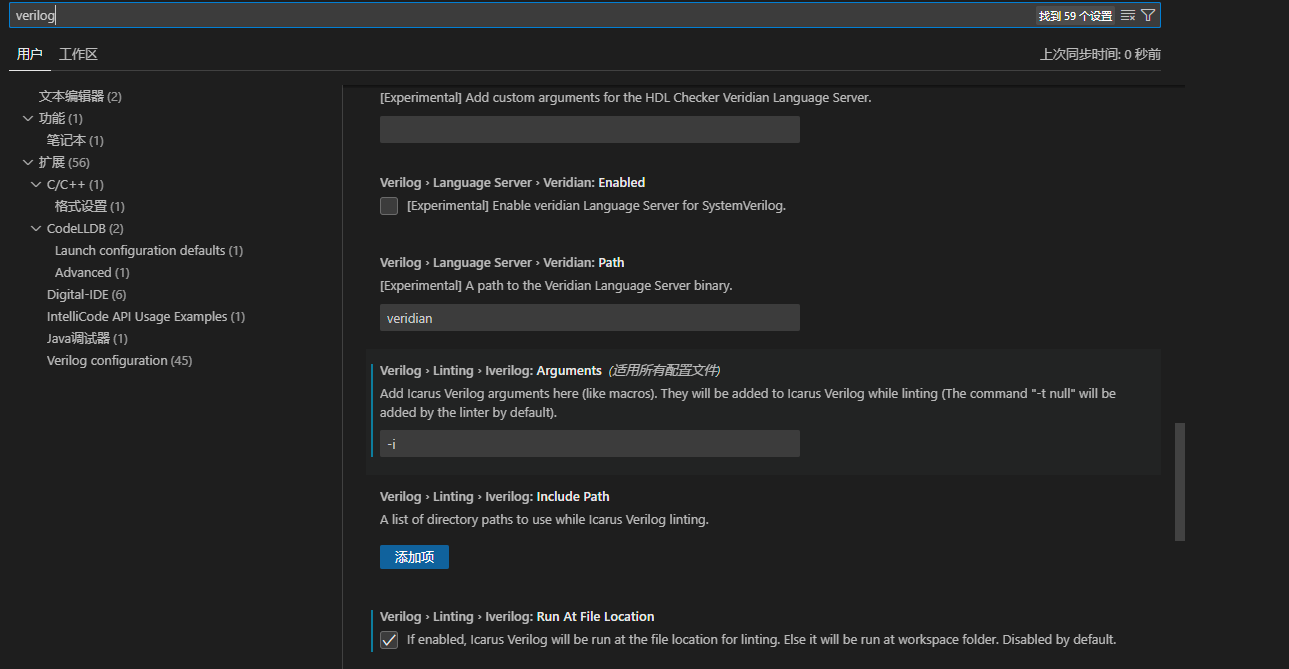Disable the Iverilog Run At File Location checkbox

pyautogui.click(x=389, y=639)
